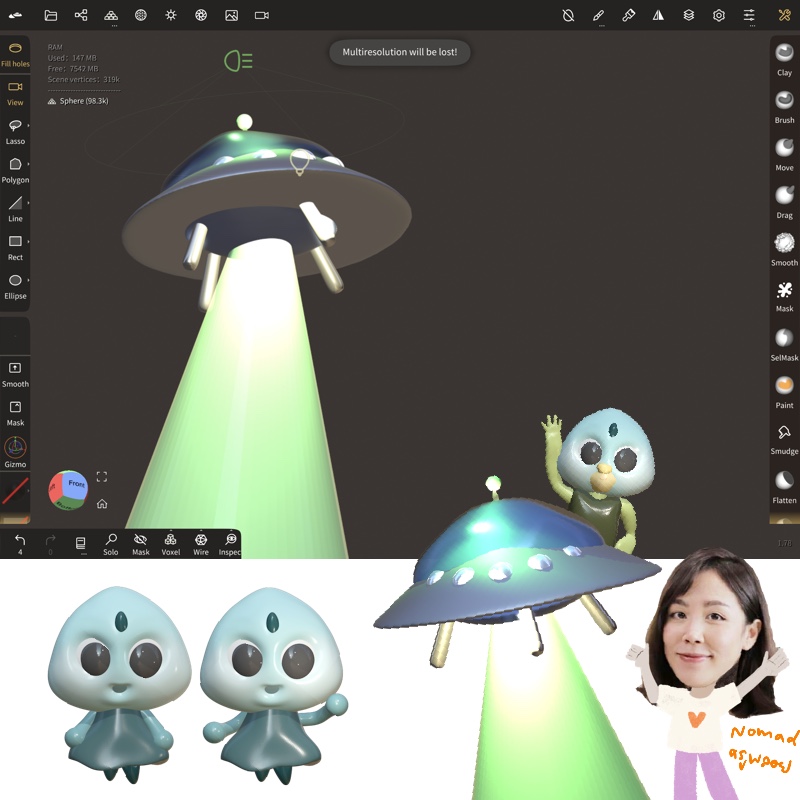Reset the view with the home icon
This screenshot has width=800, height=800.
pos(102,504)
